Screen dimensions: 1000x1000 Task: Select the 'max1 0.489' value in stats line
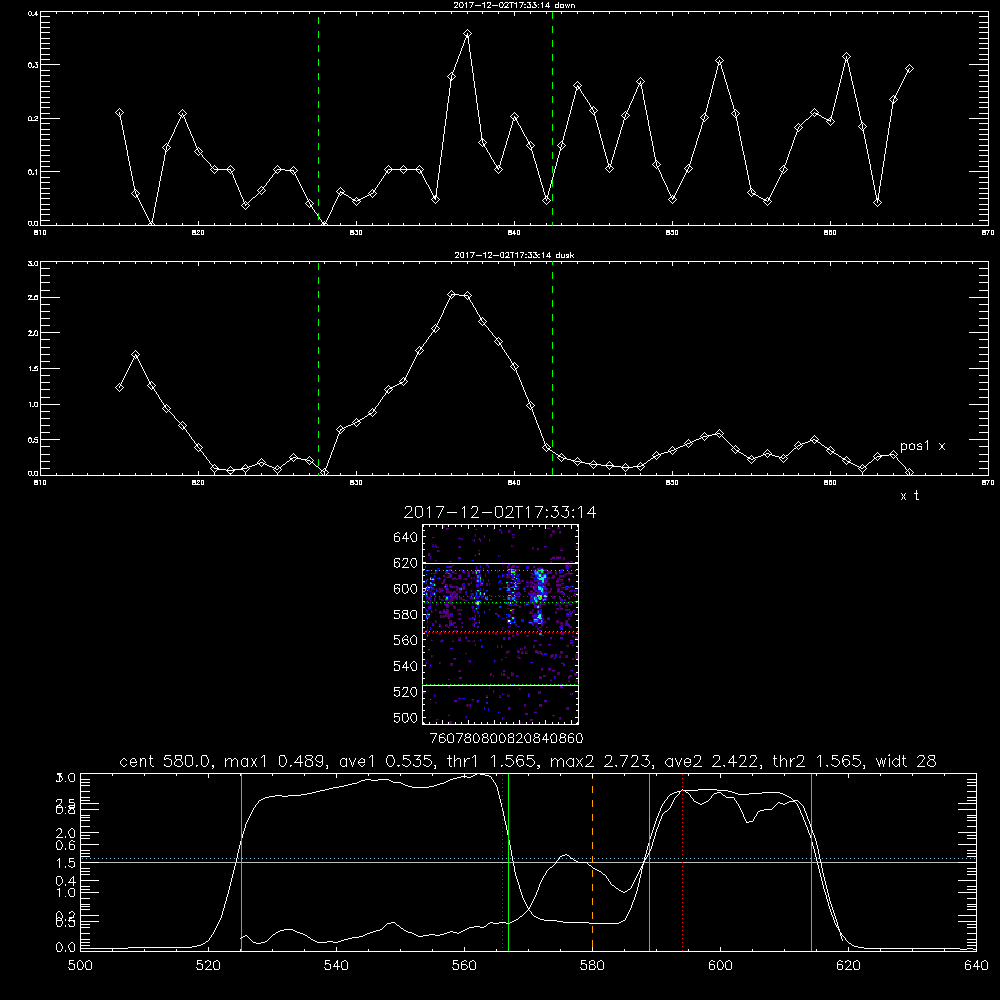pyautogui.click(x=277, y=761)
